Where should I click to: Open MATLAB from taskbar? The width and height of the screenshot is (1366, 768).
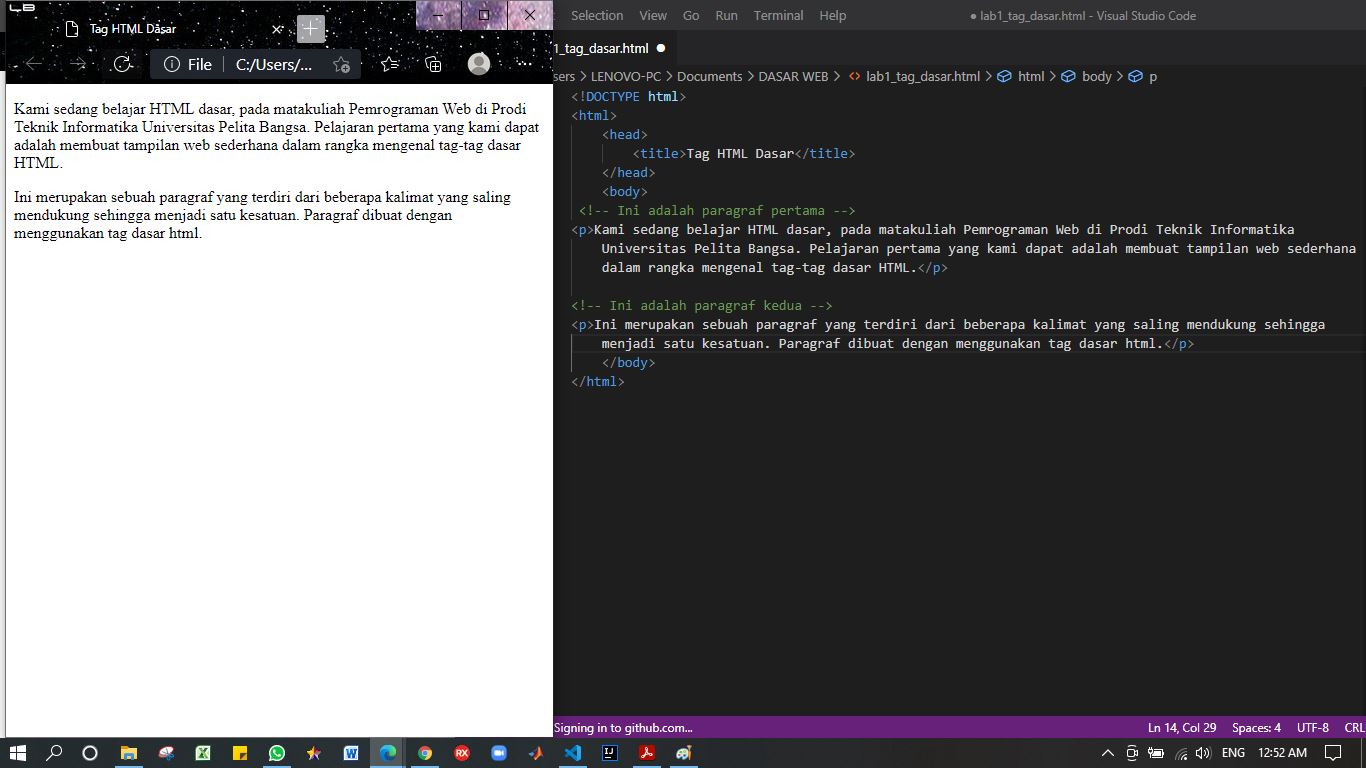536,753
